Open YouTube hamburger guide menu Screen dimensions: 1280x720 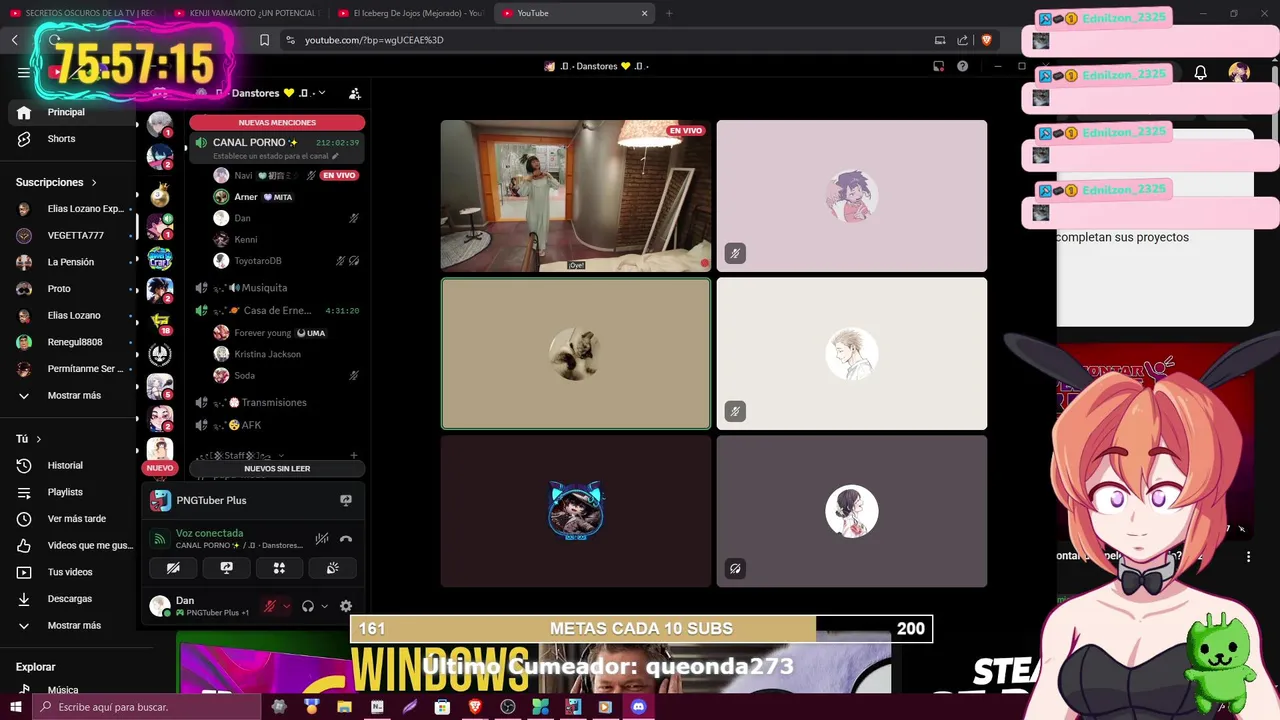24,72
